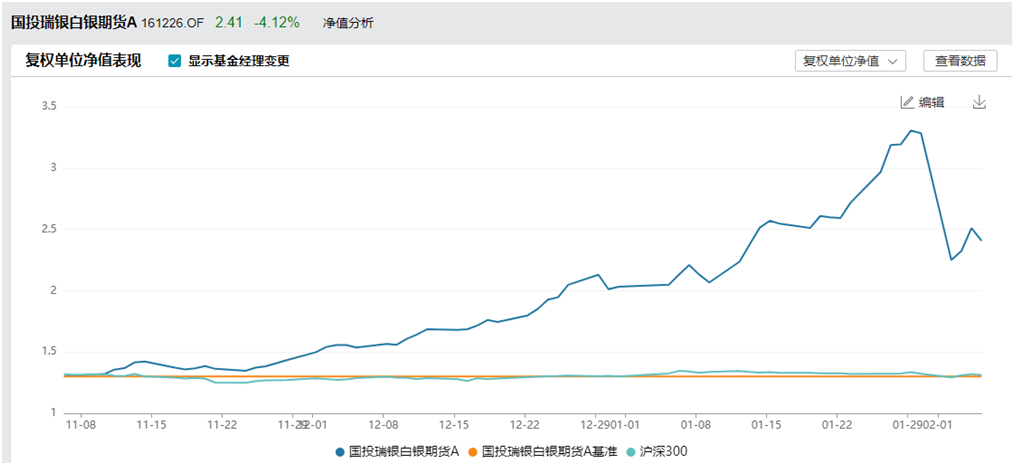Click the 3.5 label on the y-axis
Image resolution: width=1014 pixels, height=465 pixels.
pyautogui.click(x=46, y=106)
